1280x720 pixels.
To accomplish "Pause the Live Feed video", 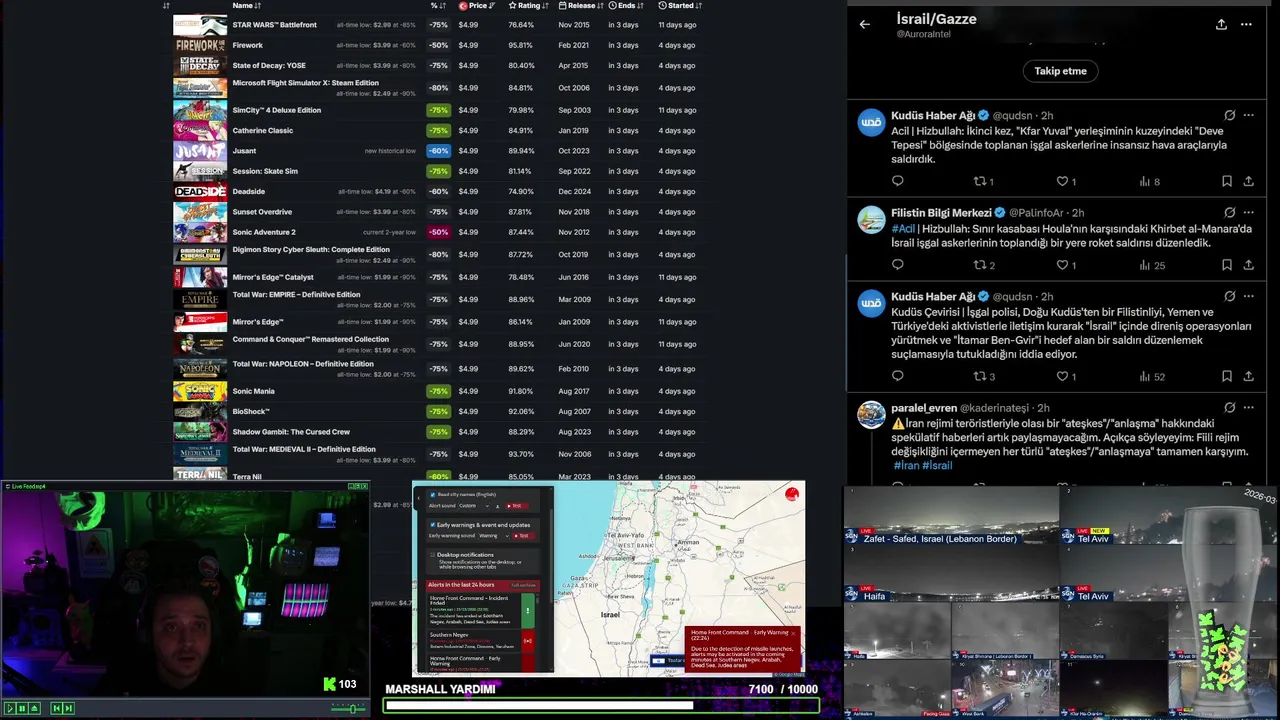I will click(22, 708).
